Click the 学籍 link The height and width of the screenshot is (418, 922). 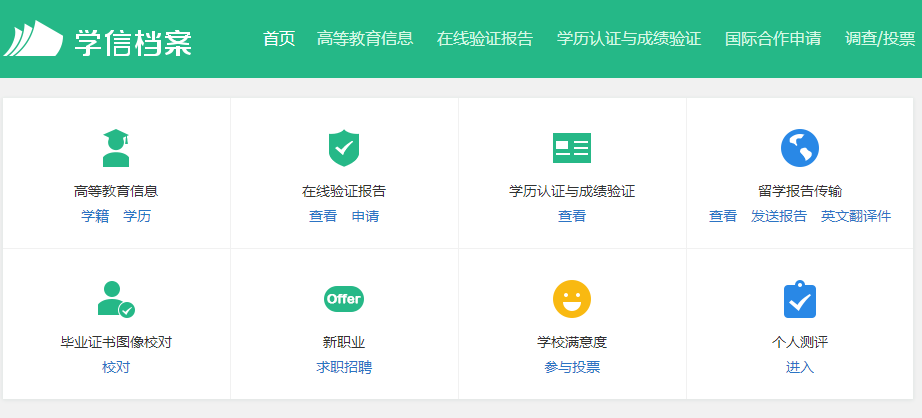[95, 216]
